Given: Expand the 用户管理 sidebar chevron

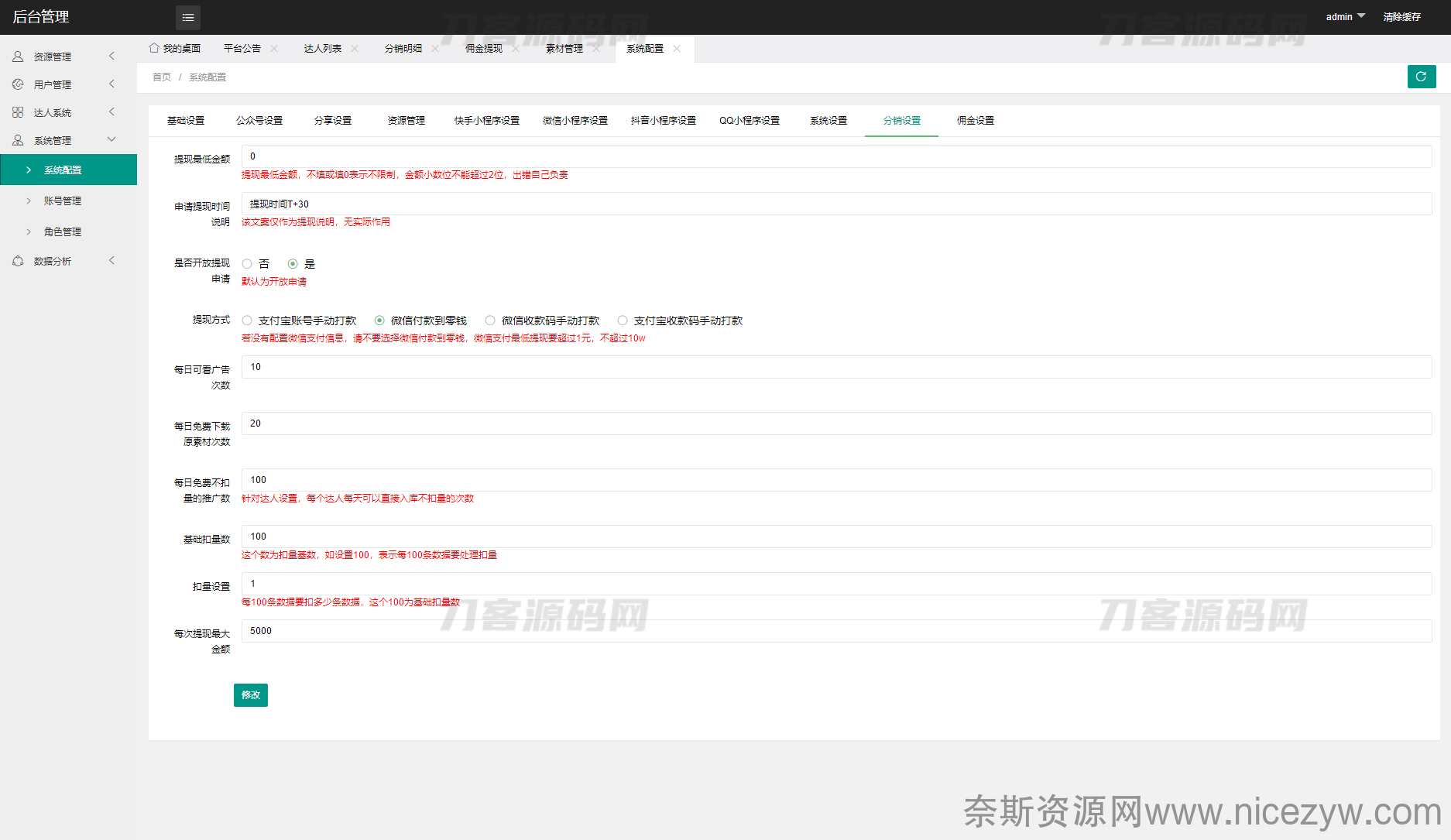Looking at the screenshot, I should pos(112,84).
